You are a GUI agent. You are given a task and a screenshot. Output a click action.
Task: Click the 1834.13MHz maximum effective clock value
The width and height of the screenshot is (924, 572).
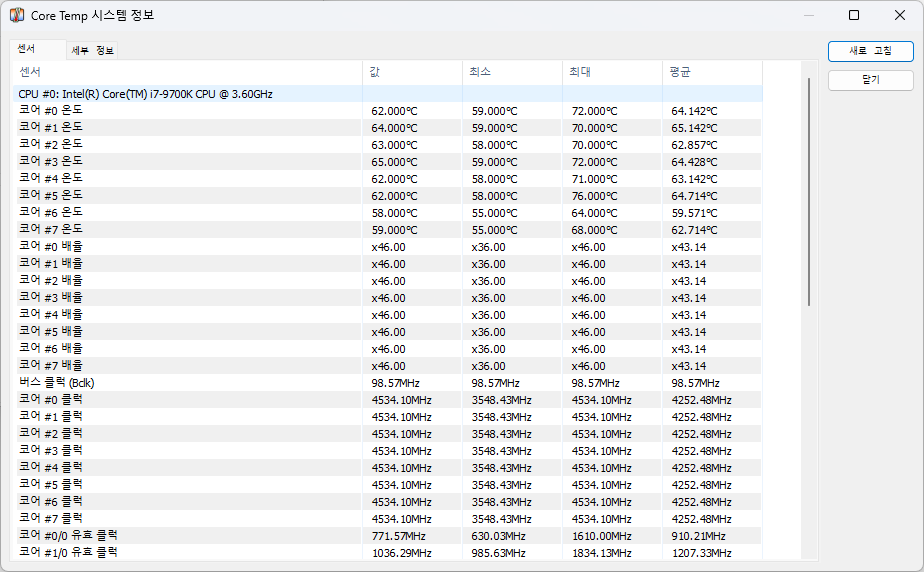602,553
